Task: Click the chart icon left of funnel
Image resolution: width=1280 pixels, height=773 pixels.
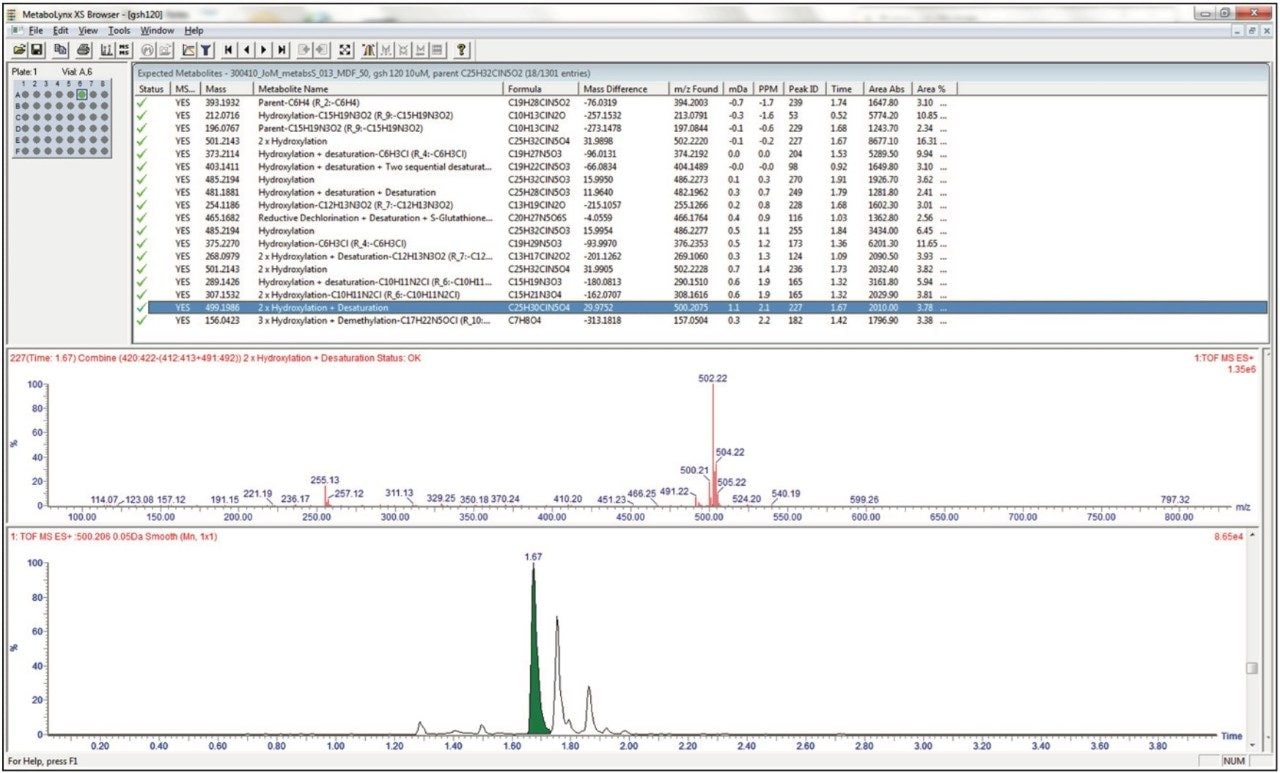Action: (x=186, y=49)
